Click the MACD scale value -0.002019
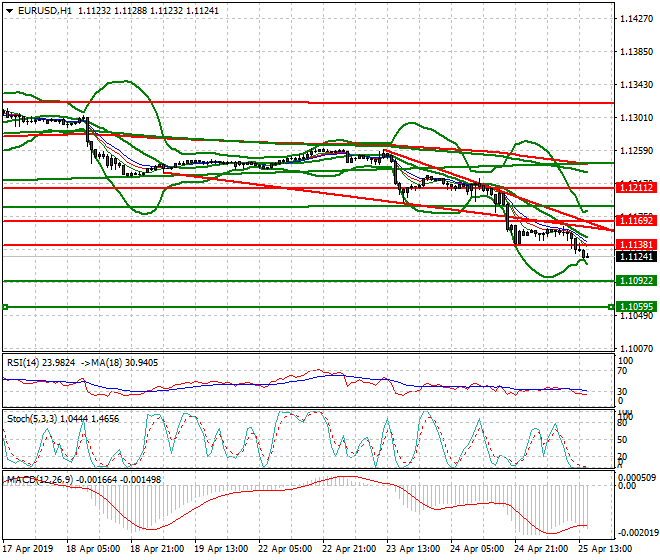Viewport: 660px width, 560px height. click(638, 533)
